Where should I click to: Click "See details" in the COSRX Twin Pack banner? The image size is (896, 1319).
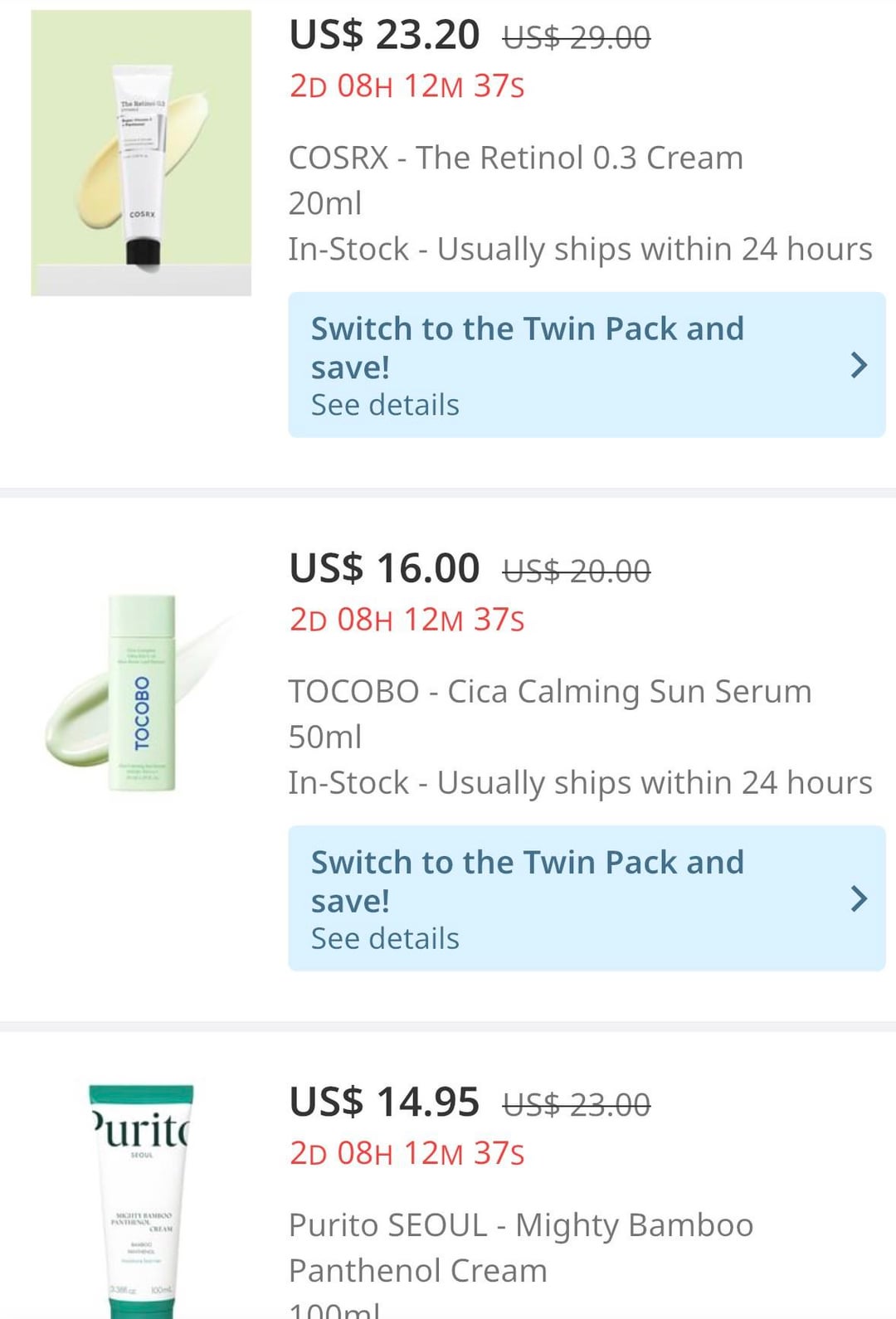tap(385, 406)
